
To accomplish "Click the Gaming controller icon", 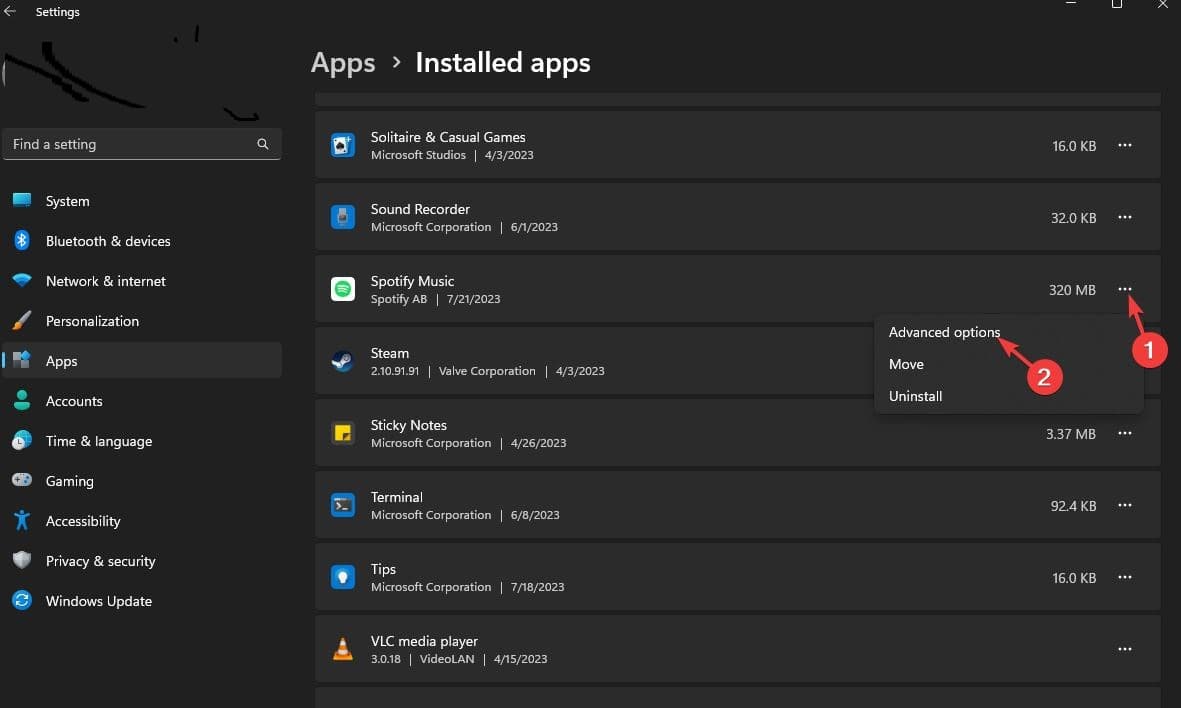I will [22, 480].
